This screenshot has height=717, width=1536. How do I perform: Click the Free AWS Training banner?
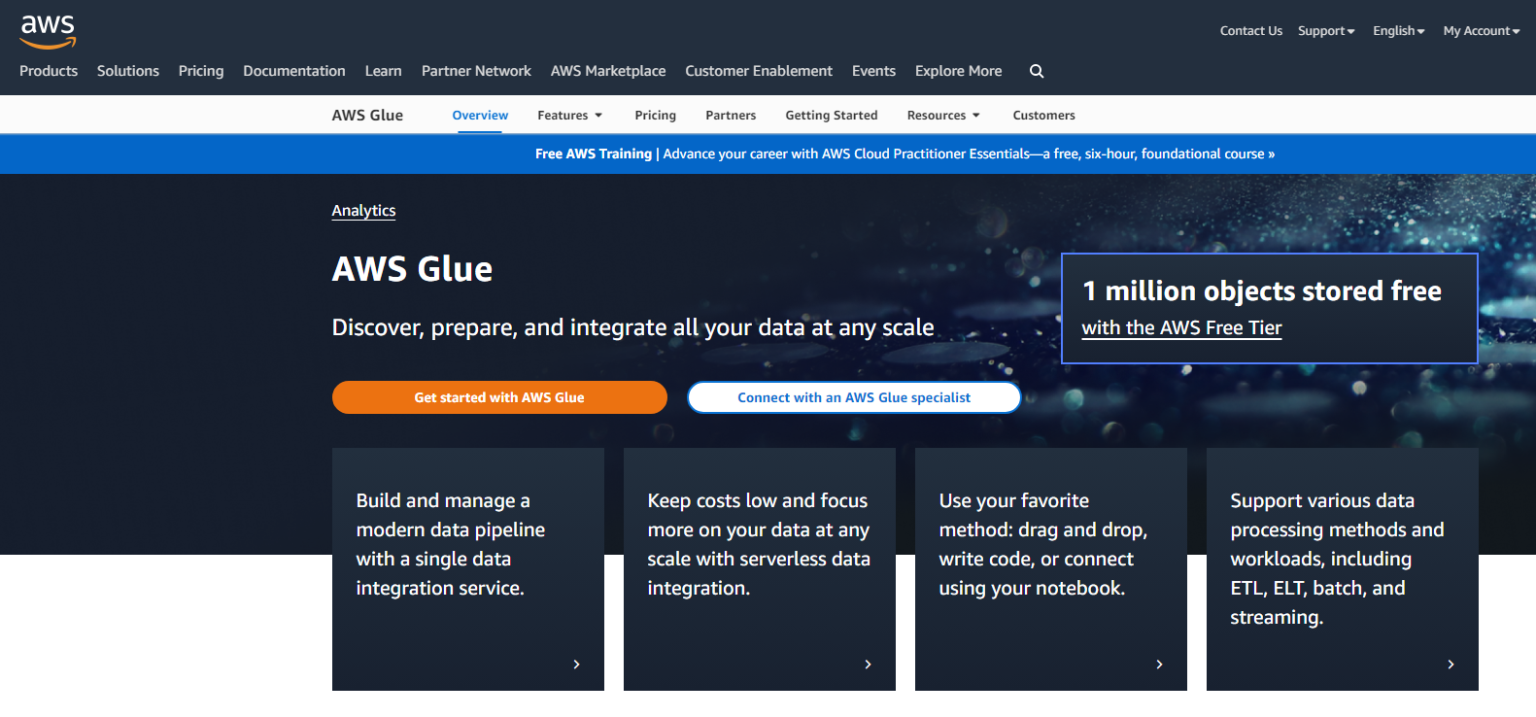pyautogui.click(x=904, y=154)
